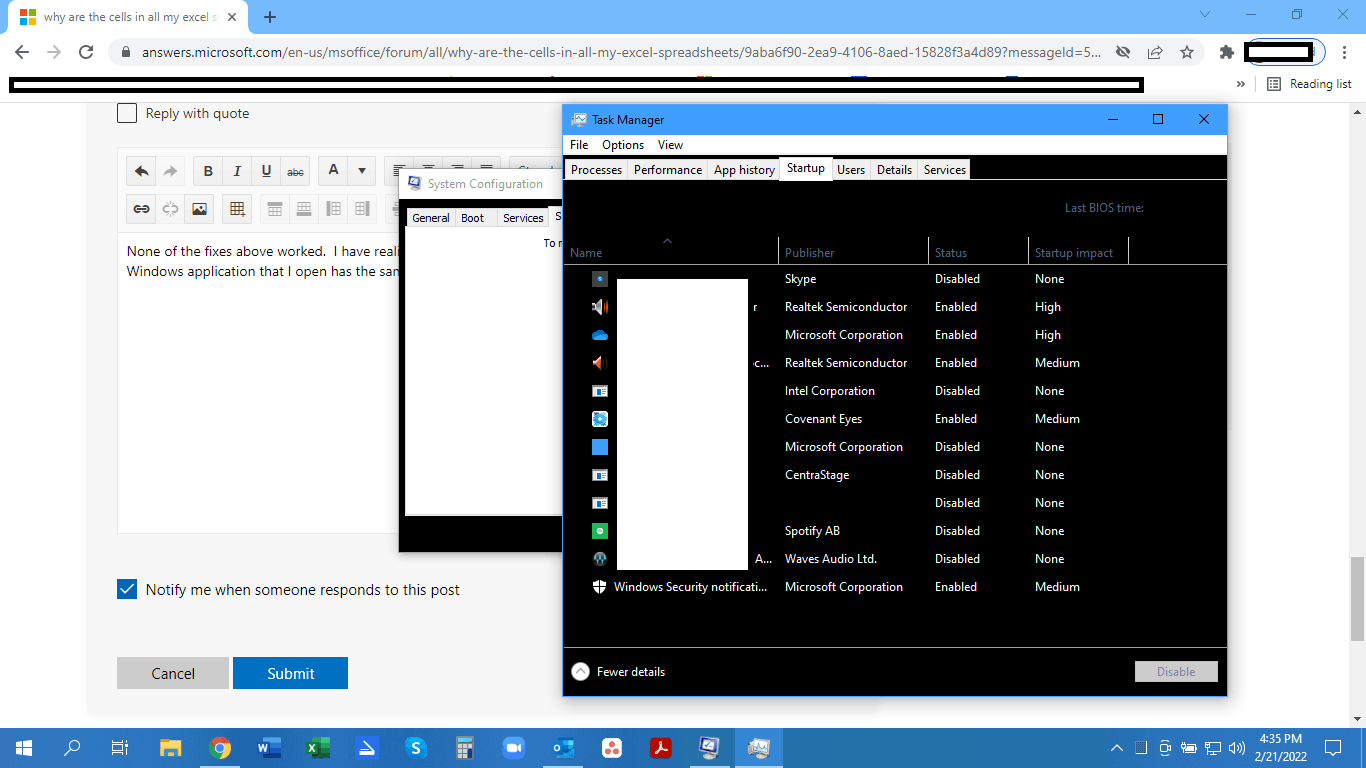Apply strikethrough formatting
This screenshot has width=1366, height=768.
coord(295,171)
